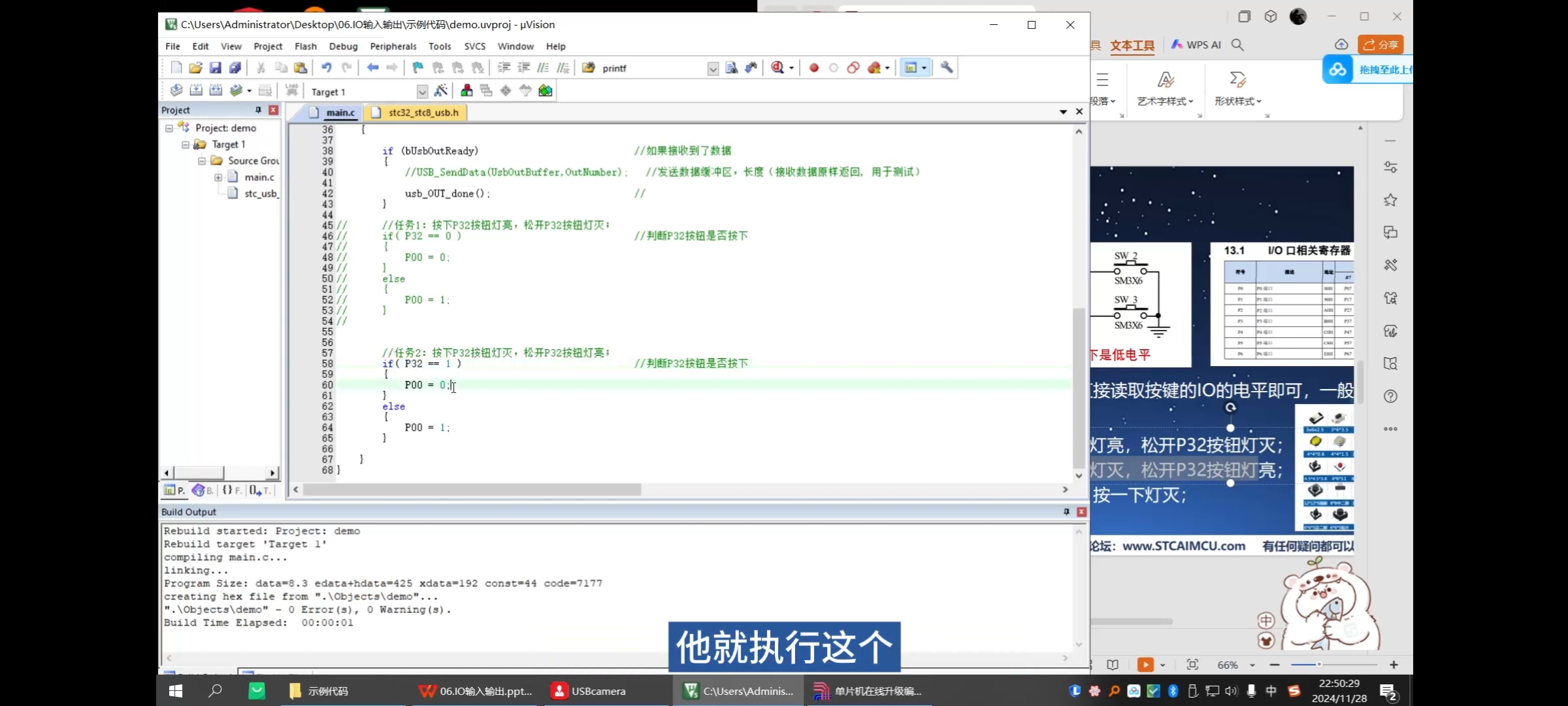Click the Download to flash (LOAD) icon
This screenshot has height=706, width=1568.
291,91
